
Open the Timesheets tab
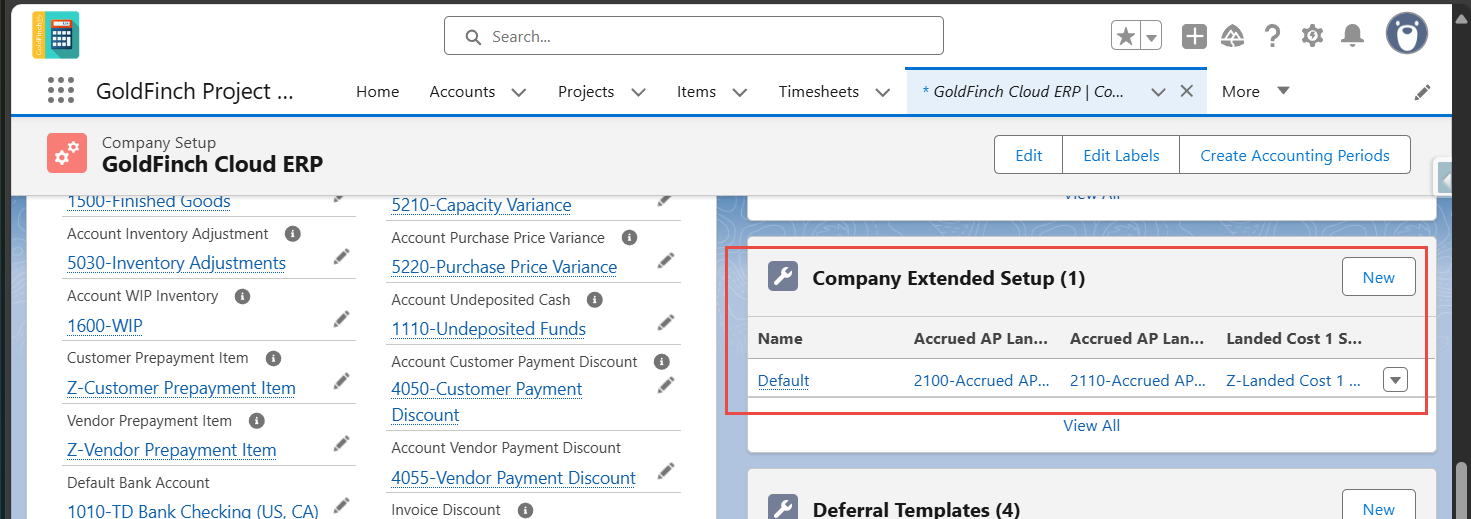(819, 91)
